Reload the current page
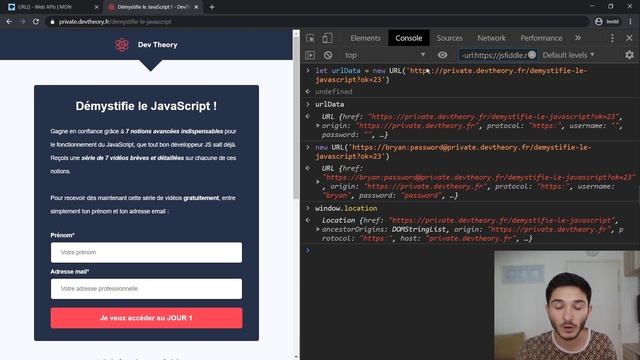Viewport: 640px width, 360px height. click(36, 22)
